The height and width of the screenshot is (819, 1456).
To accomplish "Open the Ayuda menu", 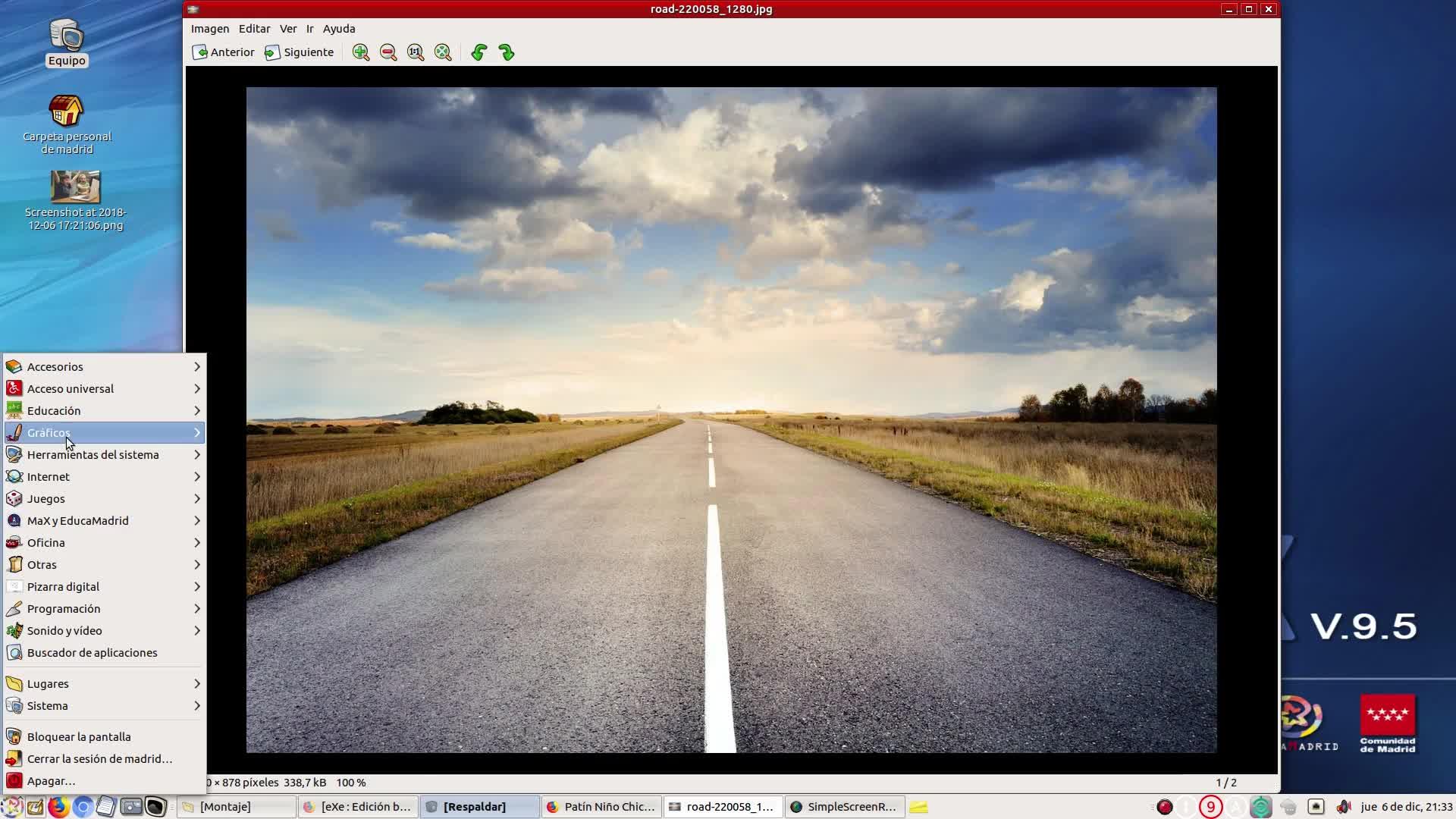I will [x=339, y=29].
